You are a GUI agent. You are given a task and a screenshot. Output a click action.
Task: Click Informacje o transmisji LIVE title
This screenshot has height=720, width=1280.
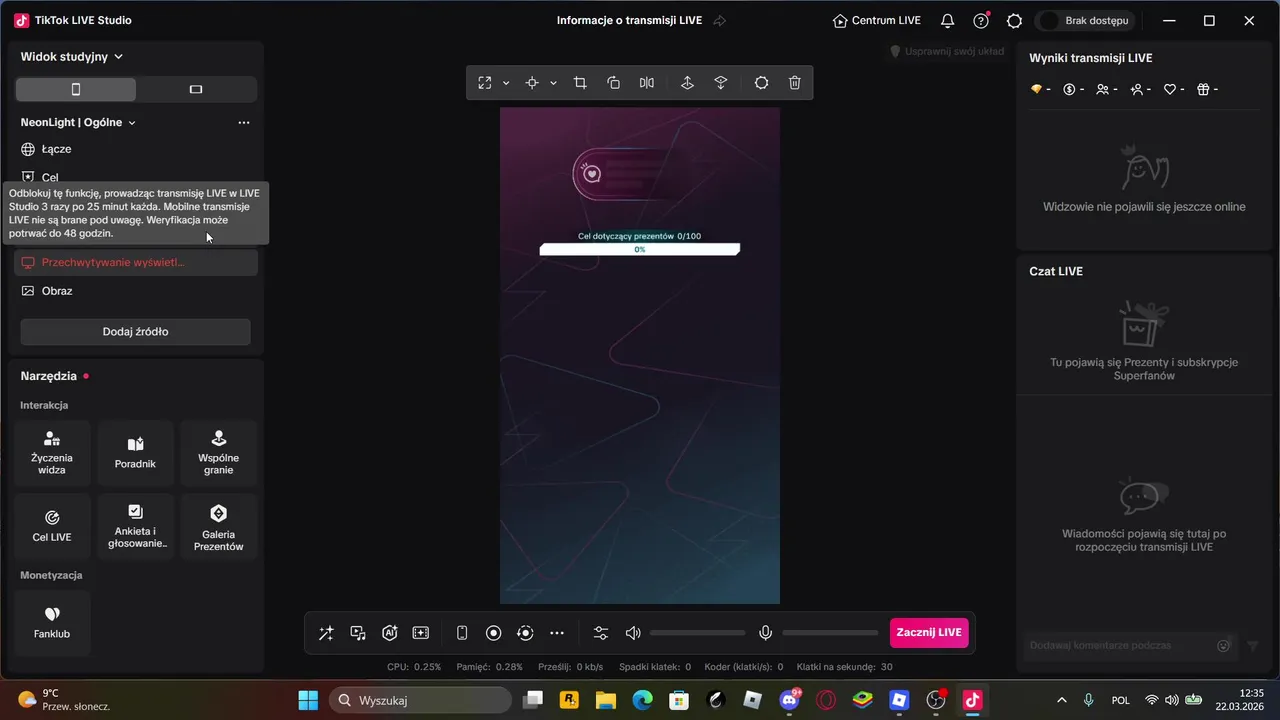tap(629, 21)
